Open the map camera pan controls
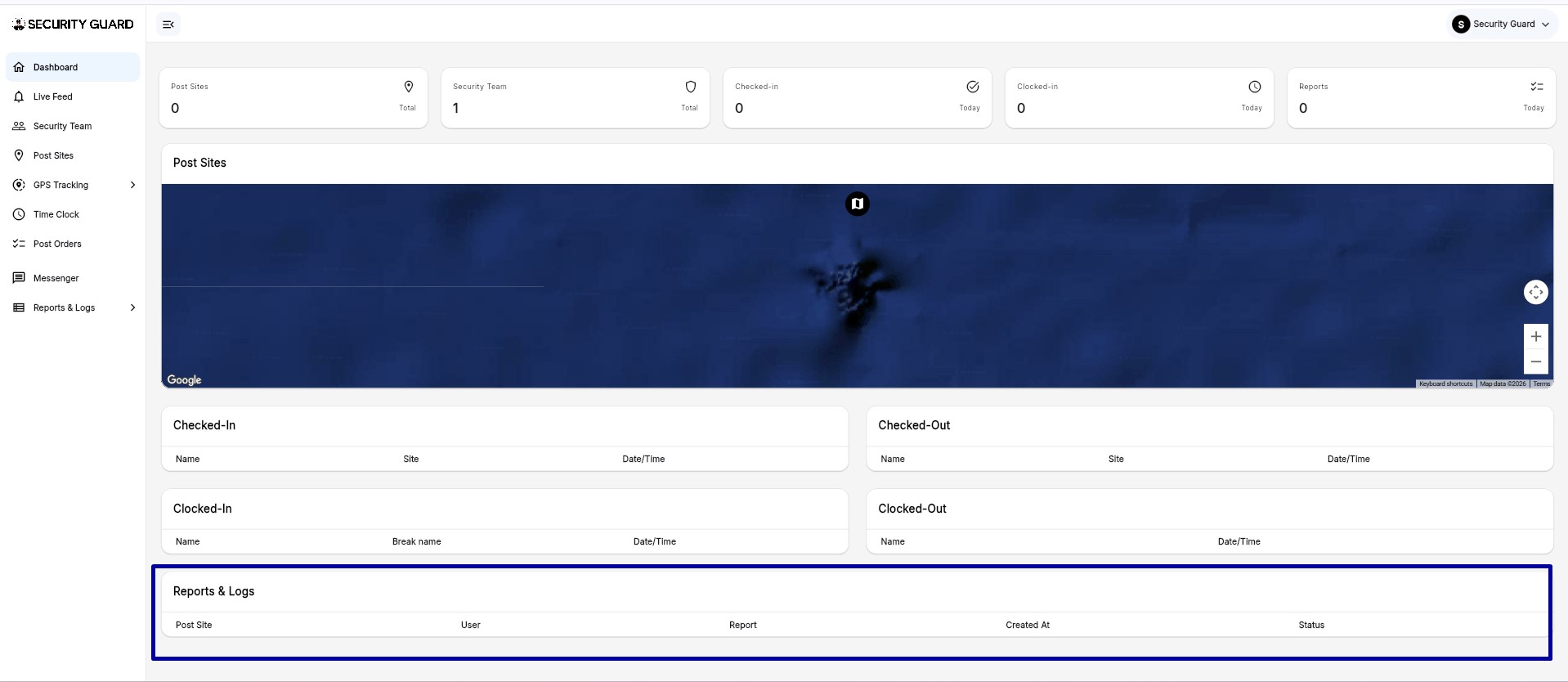Screen dimensions: 1568x682 [1536, 292]
